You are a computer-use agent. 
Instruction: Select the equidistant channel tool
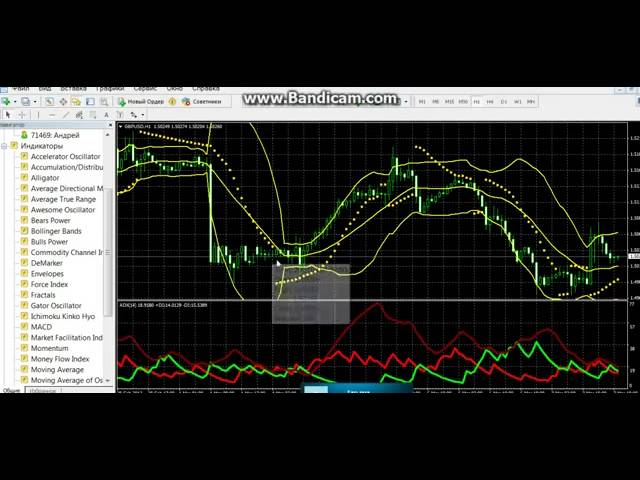79,115
